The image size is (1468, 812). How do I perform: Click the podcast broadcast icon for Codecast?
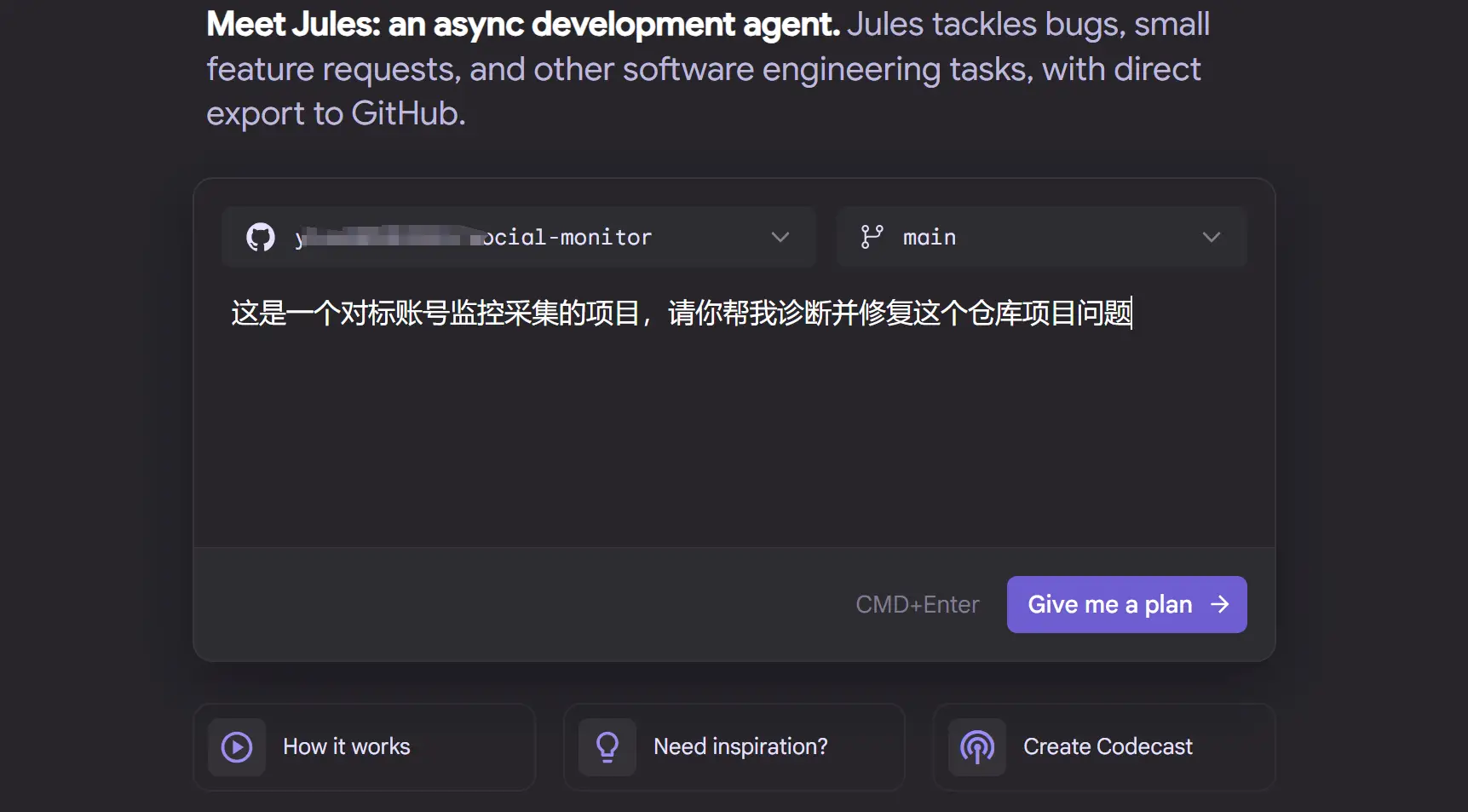977,747
